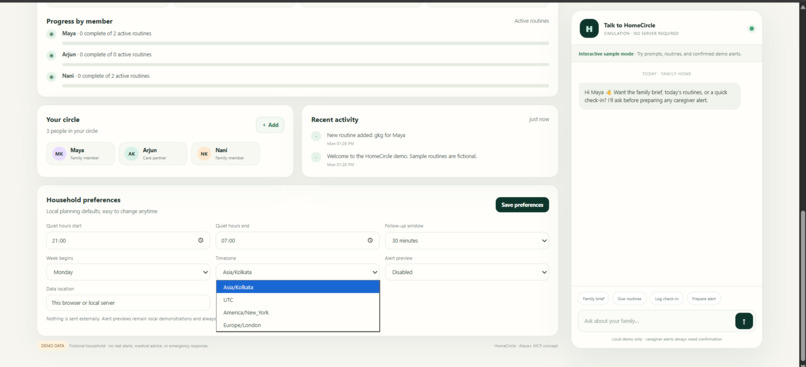This screenshot has height=367, width=806.
Task: Click the activity icon for 'New routine added'
Action: pyautogui.click(x=316, y=136)
